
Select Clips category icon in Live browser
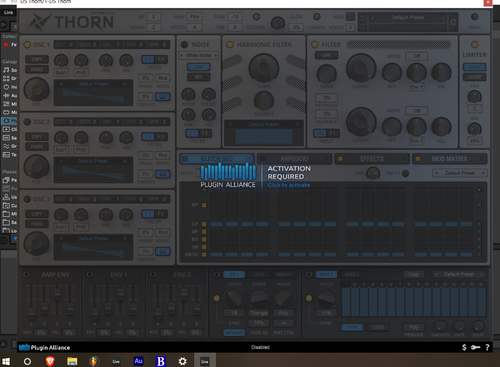(6, 129)
